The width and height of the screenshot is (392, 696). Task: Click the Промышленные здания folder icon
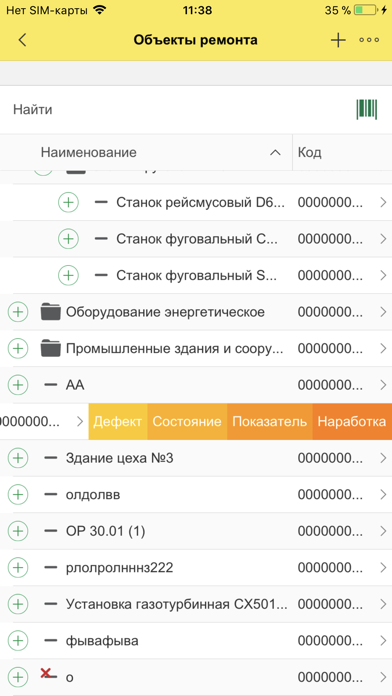click(x=51, y=348)
